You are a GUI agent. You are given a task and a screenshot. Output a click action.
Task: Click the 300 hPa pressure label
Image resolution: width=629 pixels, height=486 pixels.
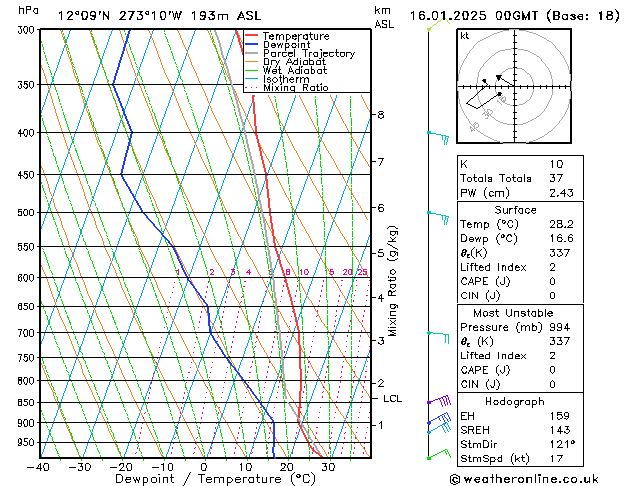(x=28, y=30)
